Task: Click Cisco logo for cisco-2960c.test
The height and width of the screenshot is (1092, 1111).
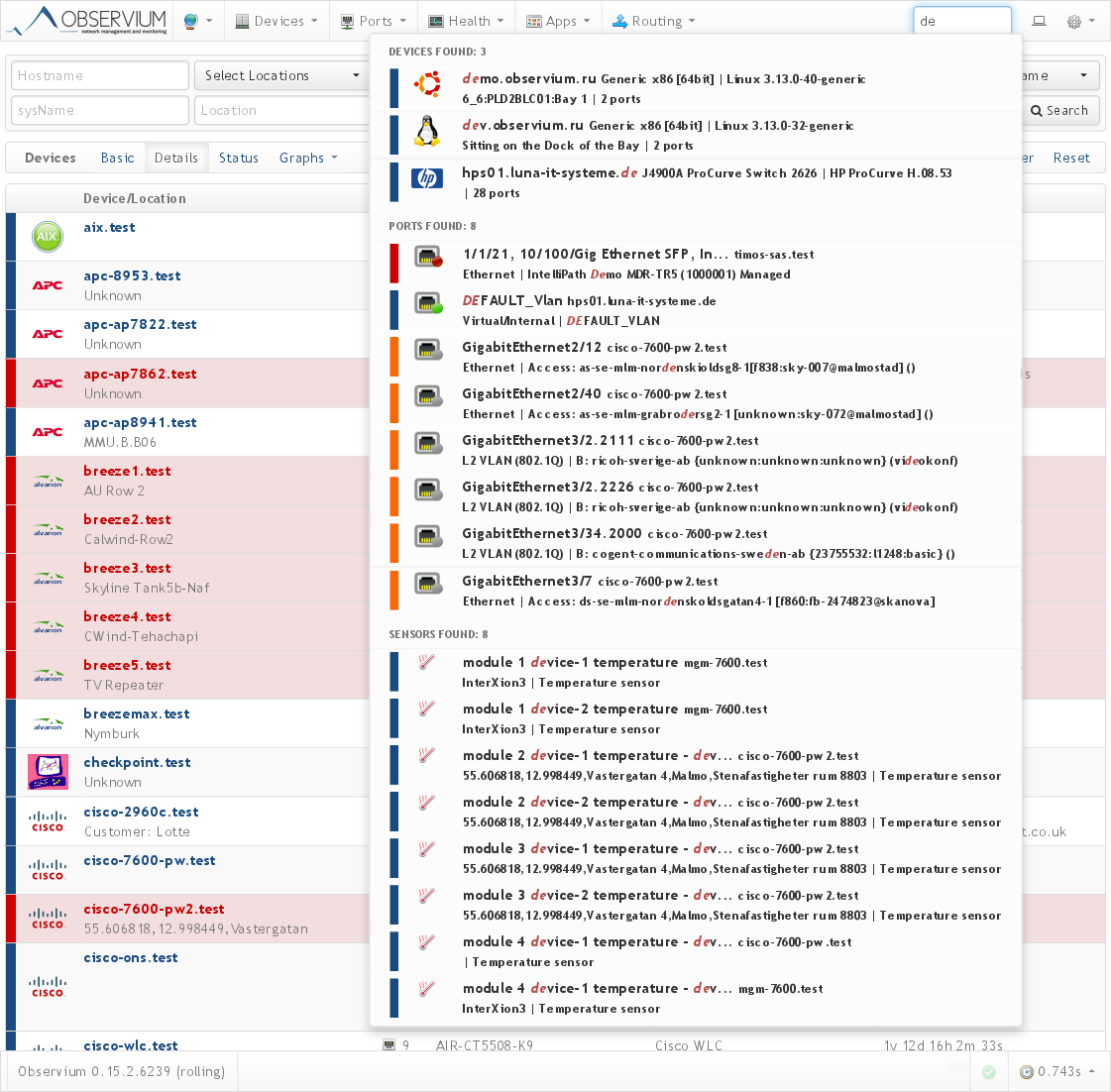Action: (x=48, y=821)
